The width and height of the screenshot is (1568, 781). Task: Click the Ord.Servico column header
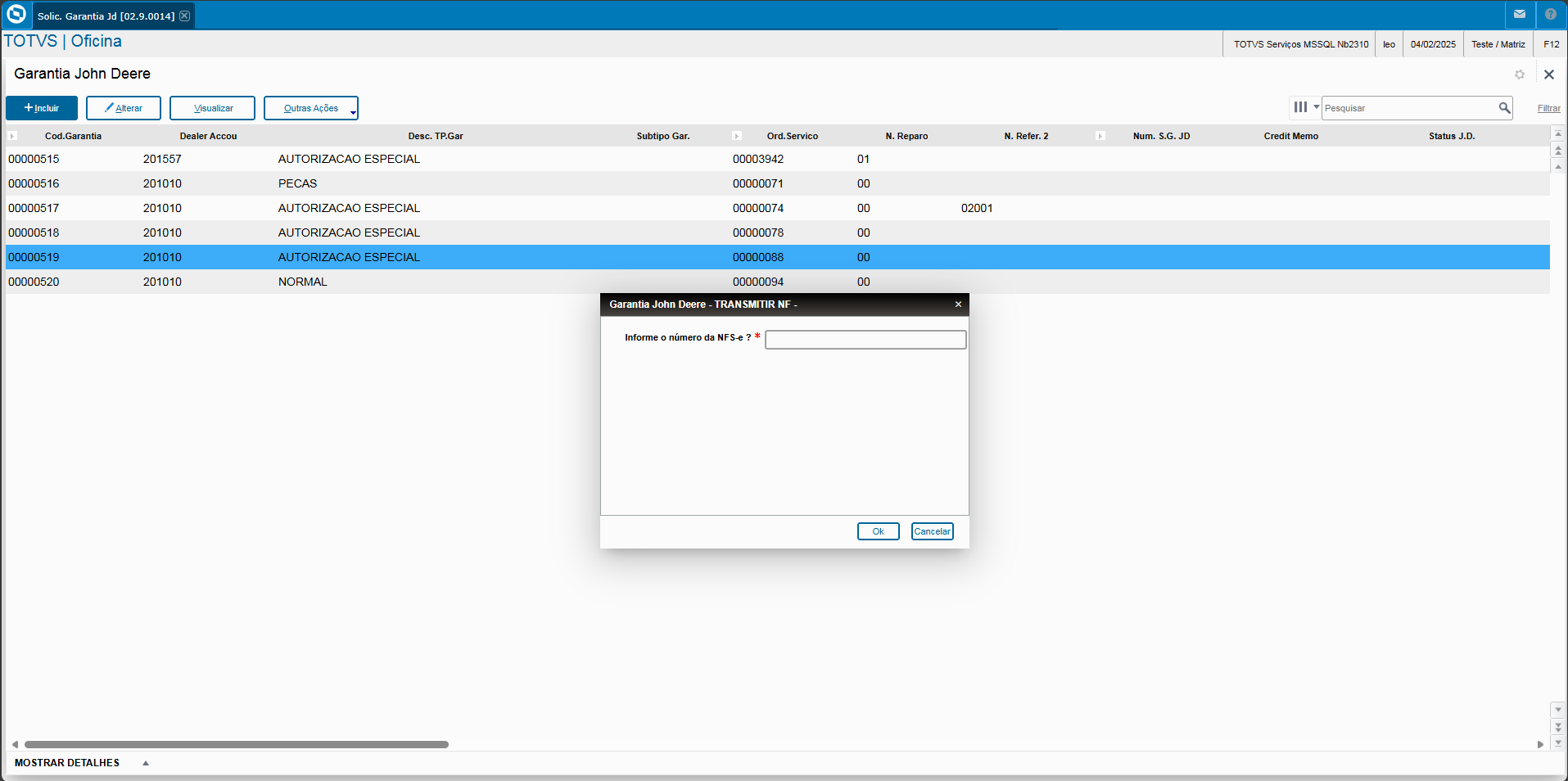click(x=793, y=136)
